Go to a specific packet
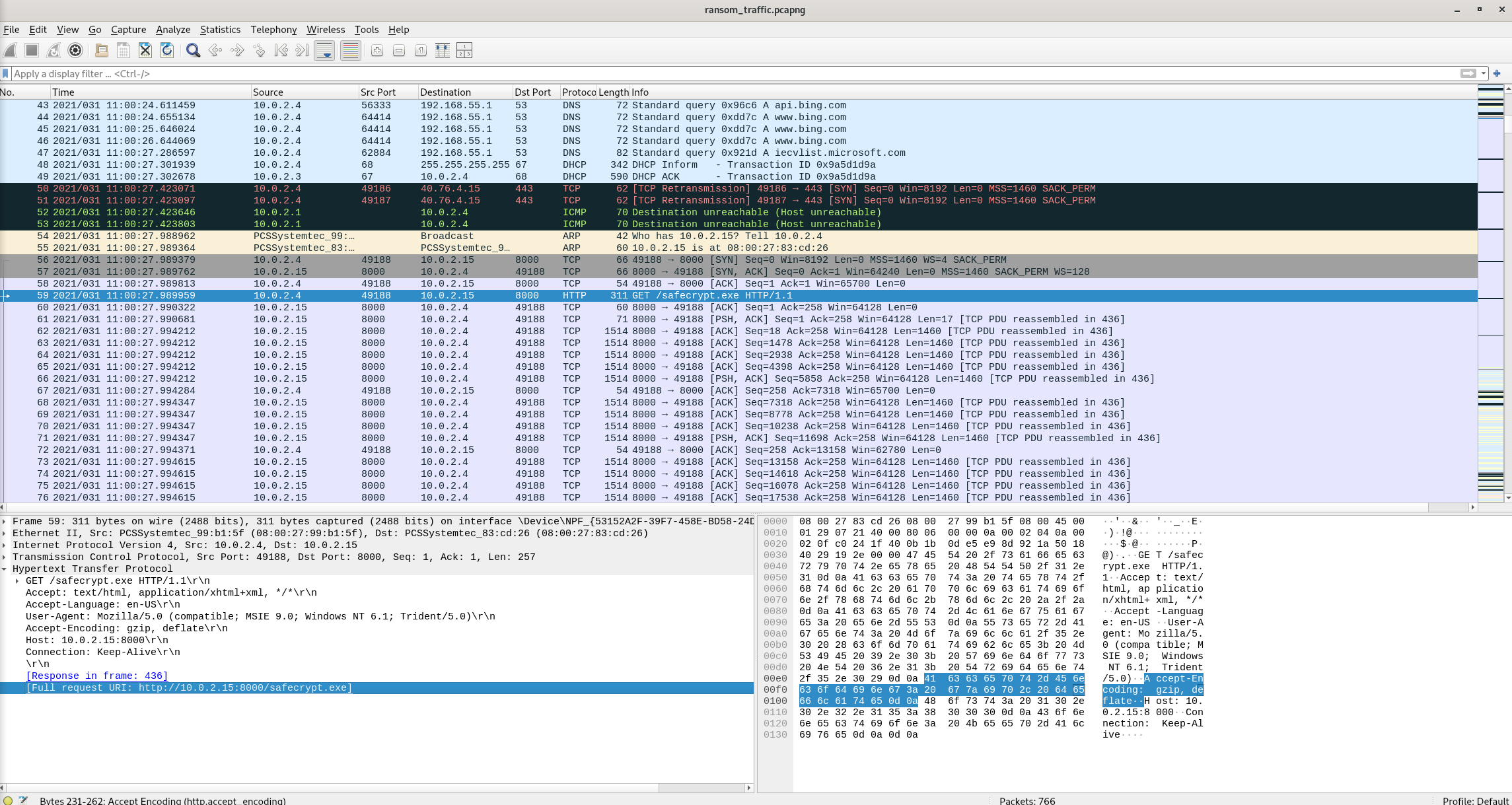 [259, 50]
